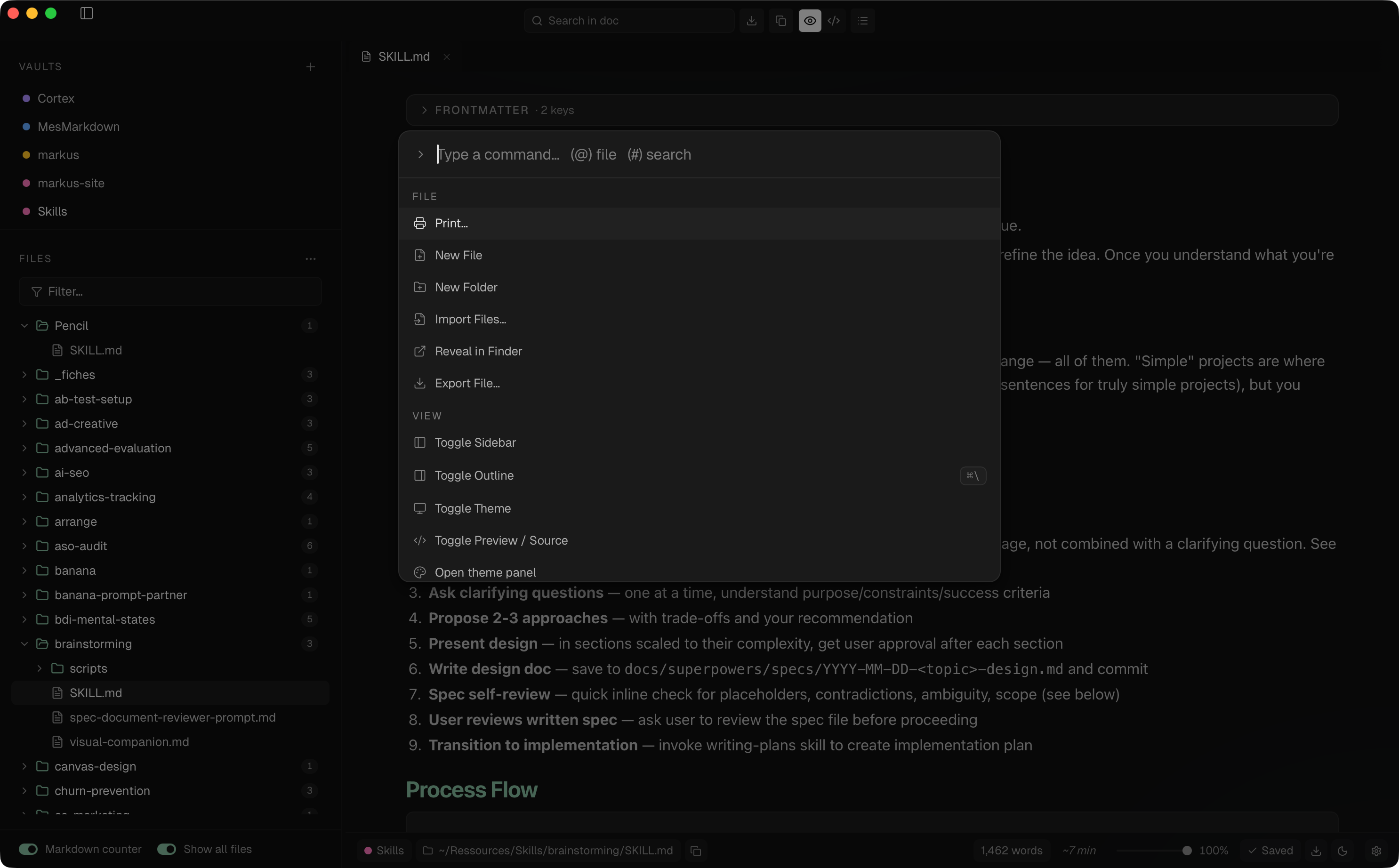Viewport: 1399px width, 868px height.
Task: Click status bar export download icon
Action: 1316,851
